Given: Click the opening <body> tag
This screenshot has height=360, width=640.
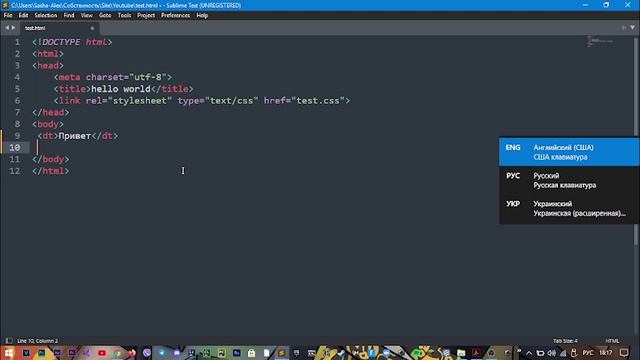Looking at the screenshot, I should click(x=48, y=124).
